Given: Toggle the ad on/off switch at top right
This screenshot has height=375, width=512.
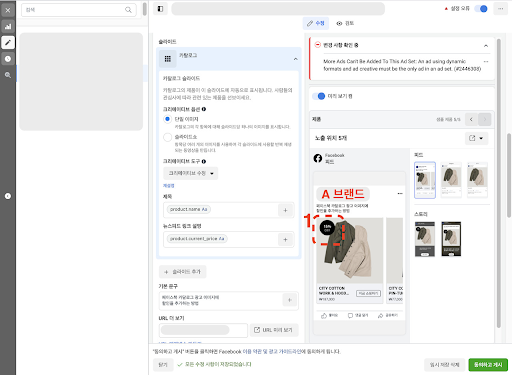Looking at the screenshot, I should (481, 9).
